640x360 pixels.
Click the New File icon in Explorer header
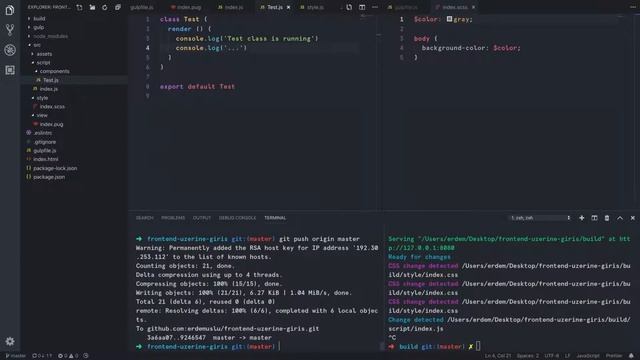[x=80, y=7]
